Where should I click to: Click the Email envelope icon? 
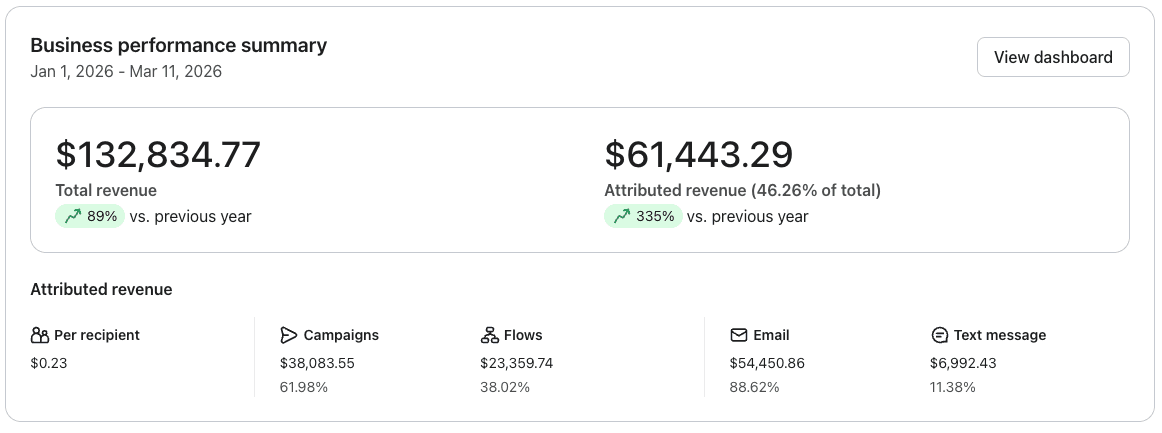point(738,335)
